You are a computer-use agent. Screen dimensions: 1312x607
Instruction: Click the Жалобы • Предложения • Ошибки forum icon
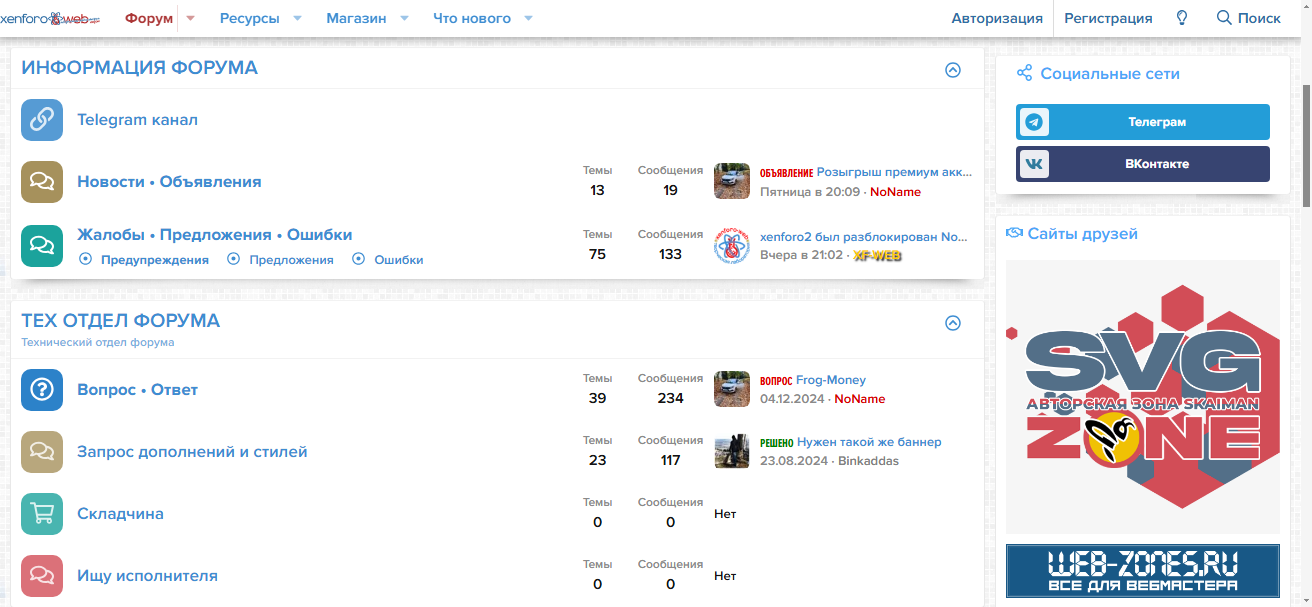point(42,246)
